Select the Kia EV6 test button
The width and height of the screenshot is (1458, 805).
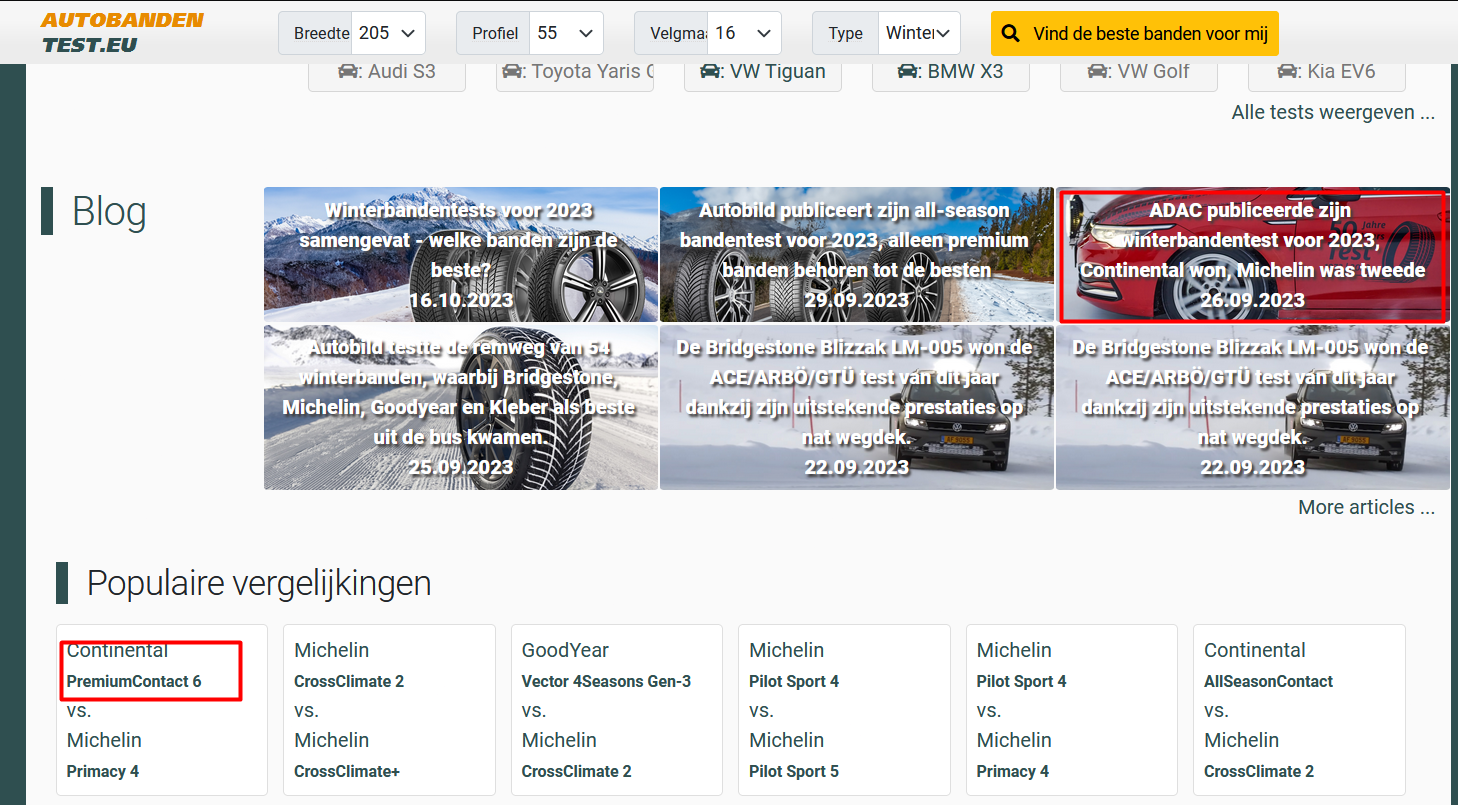coord(1327,76)
